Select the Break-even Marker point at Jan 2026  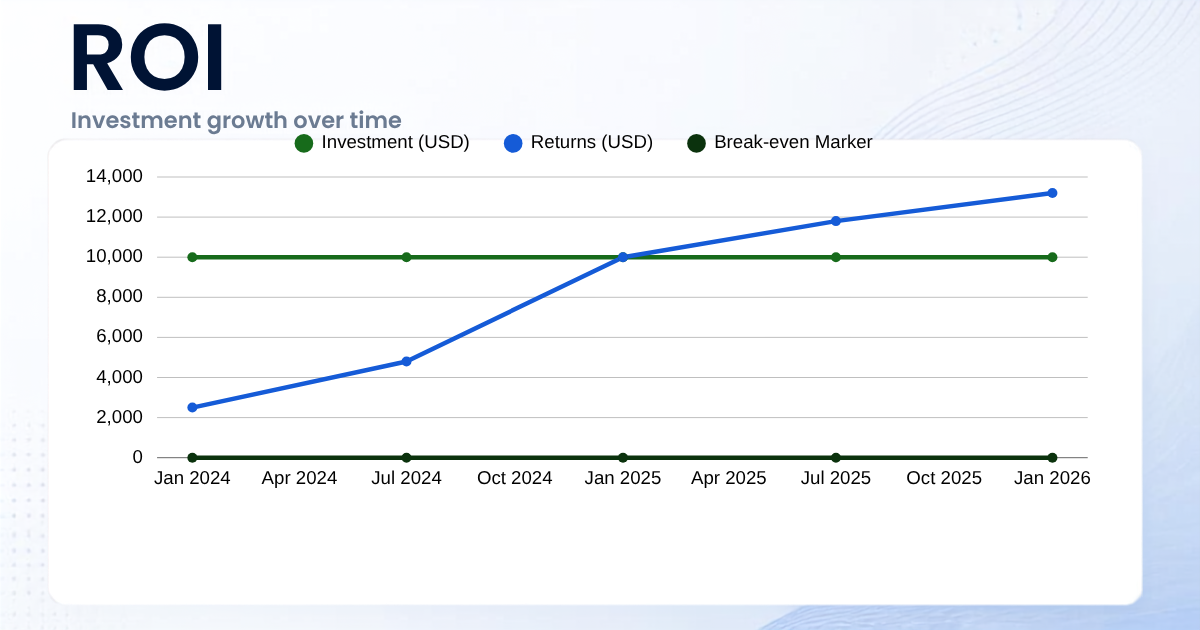pyautogui.click(x=1052, y=457)
